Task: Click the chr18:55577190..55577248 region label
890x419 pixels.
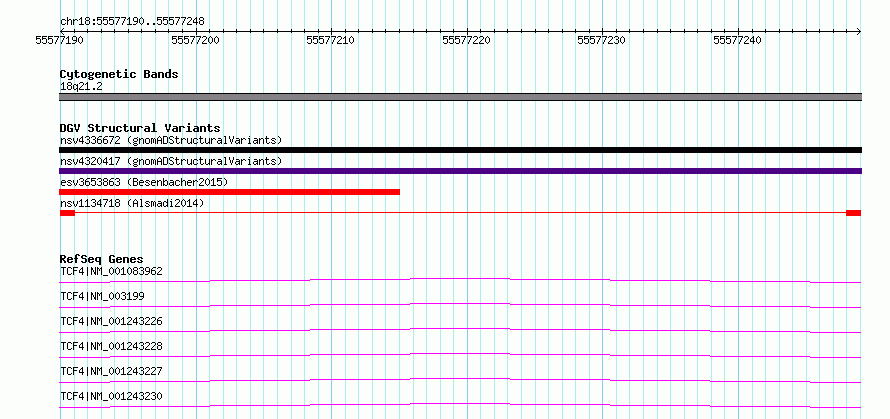Action: 132,22
